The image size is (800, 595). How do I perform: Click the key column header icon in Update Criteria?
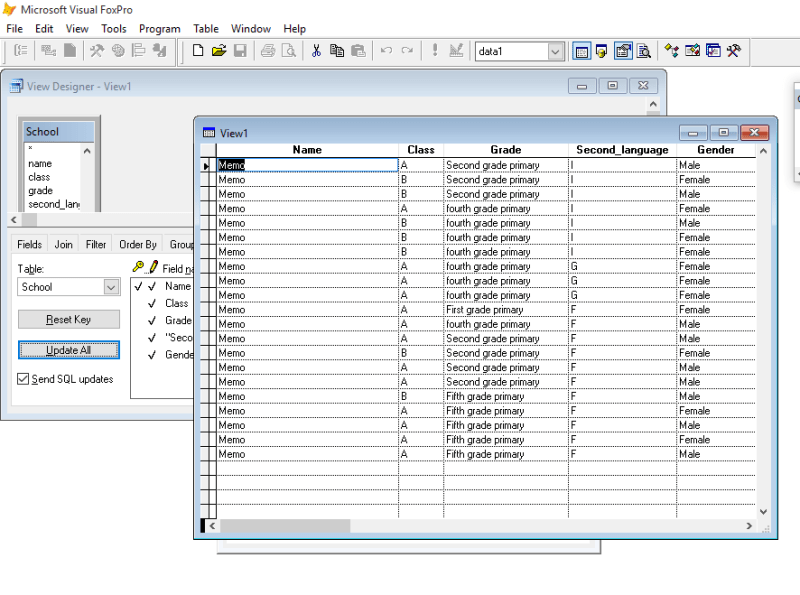pos(138,267)
